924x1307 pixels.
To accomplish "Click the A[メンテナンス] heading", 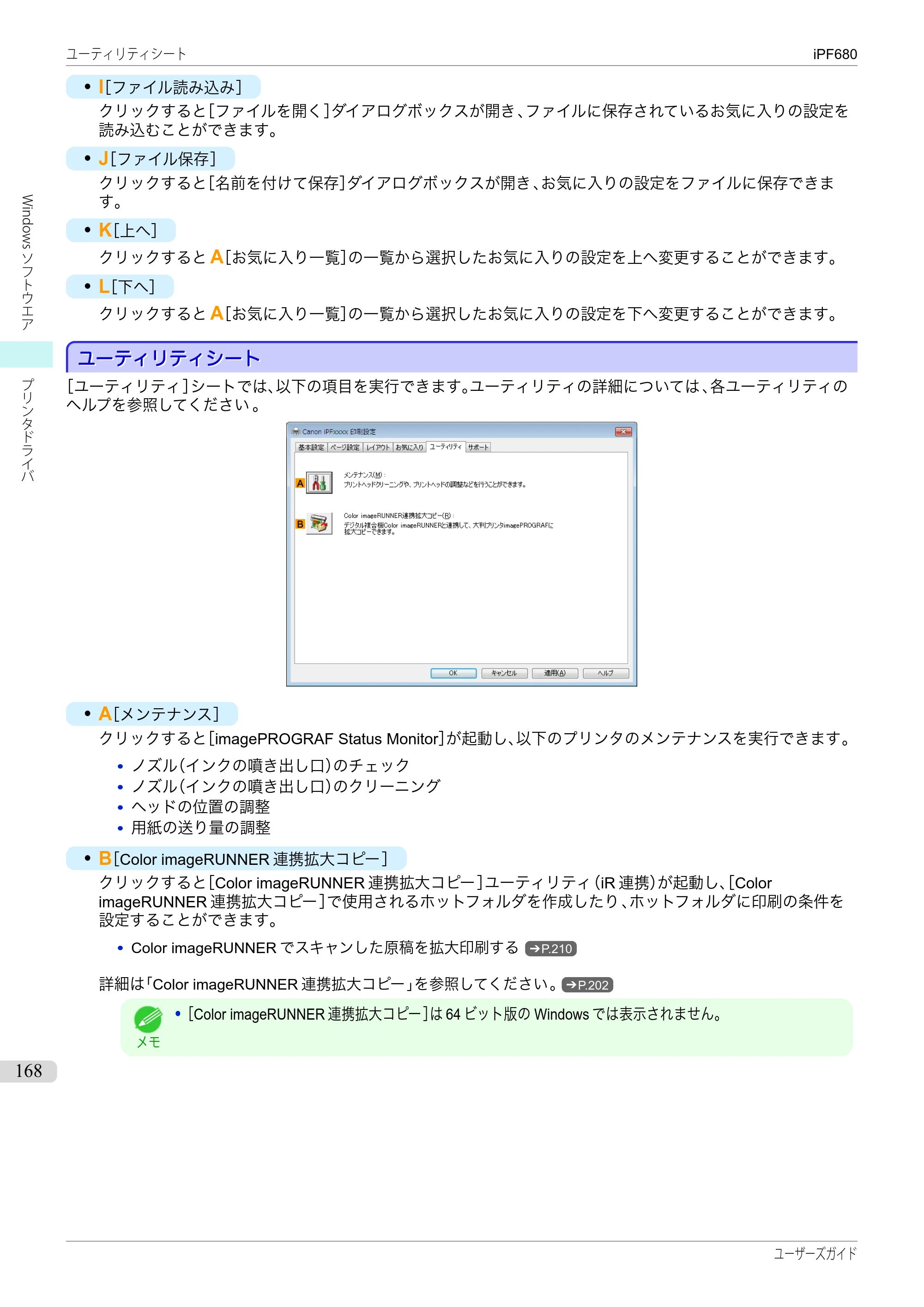I will coord(159,714).
